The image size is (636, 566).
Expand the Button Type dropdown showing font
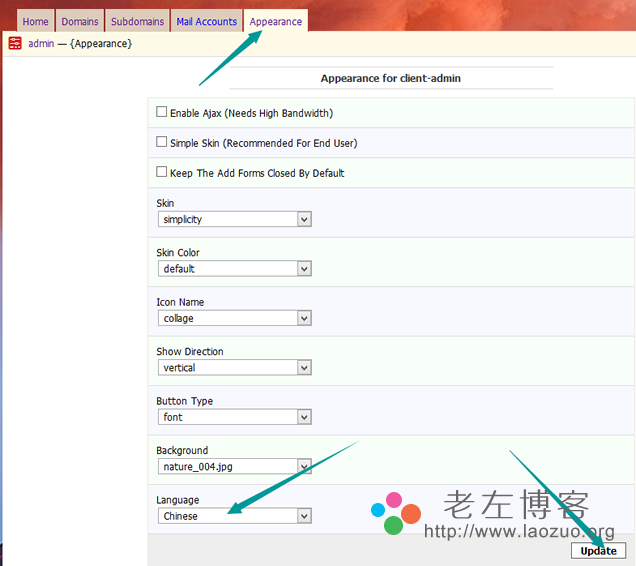click(235, 417)
